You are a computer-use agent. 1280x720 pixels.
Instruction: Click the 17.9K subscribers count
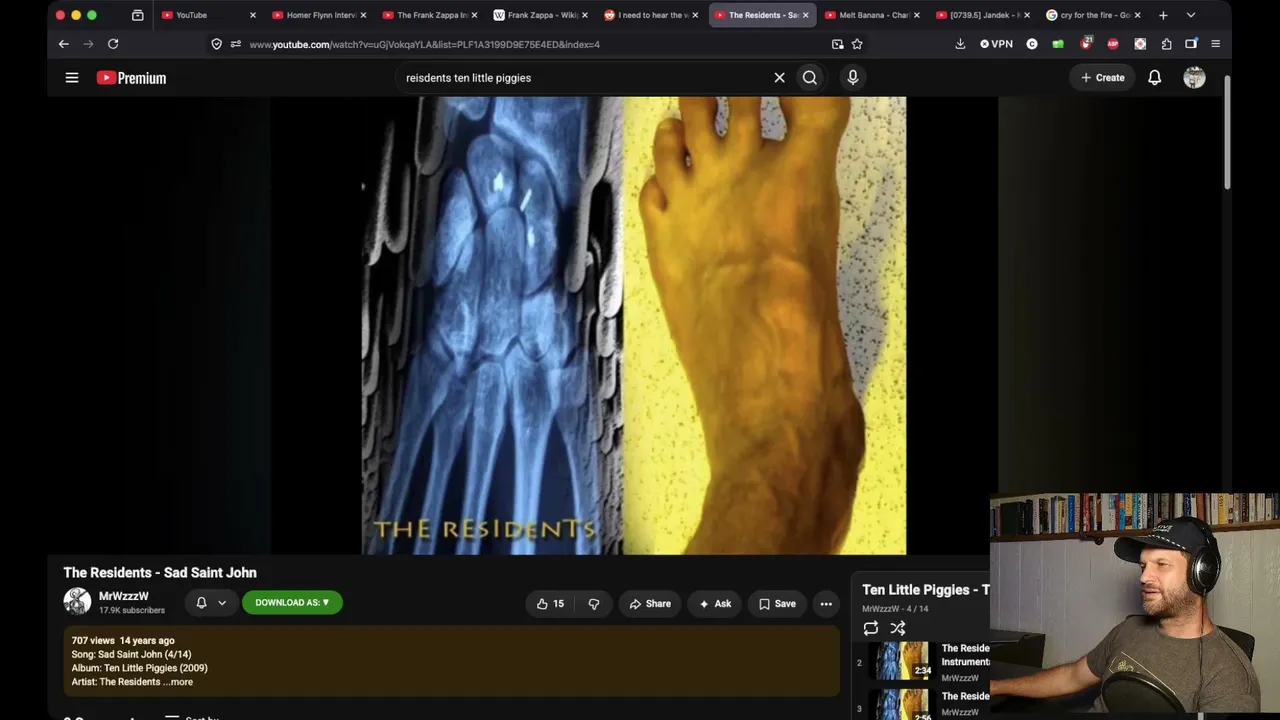(132, 610)
